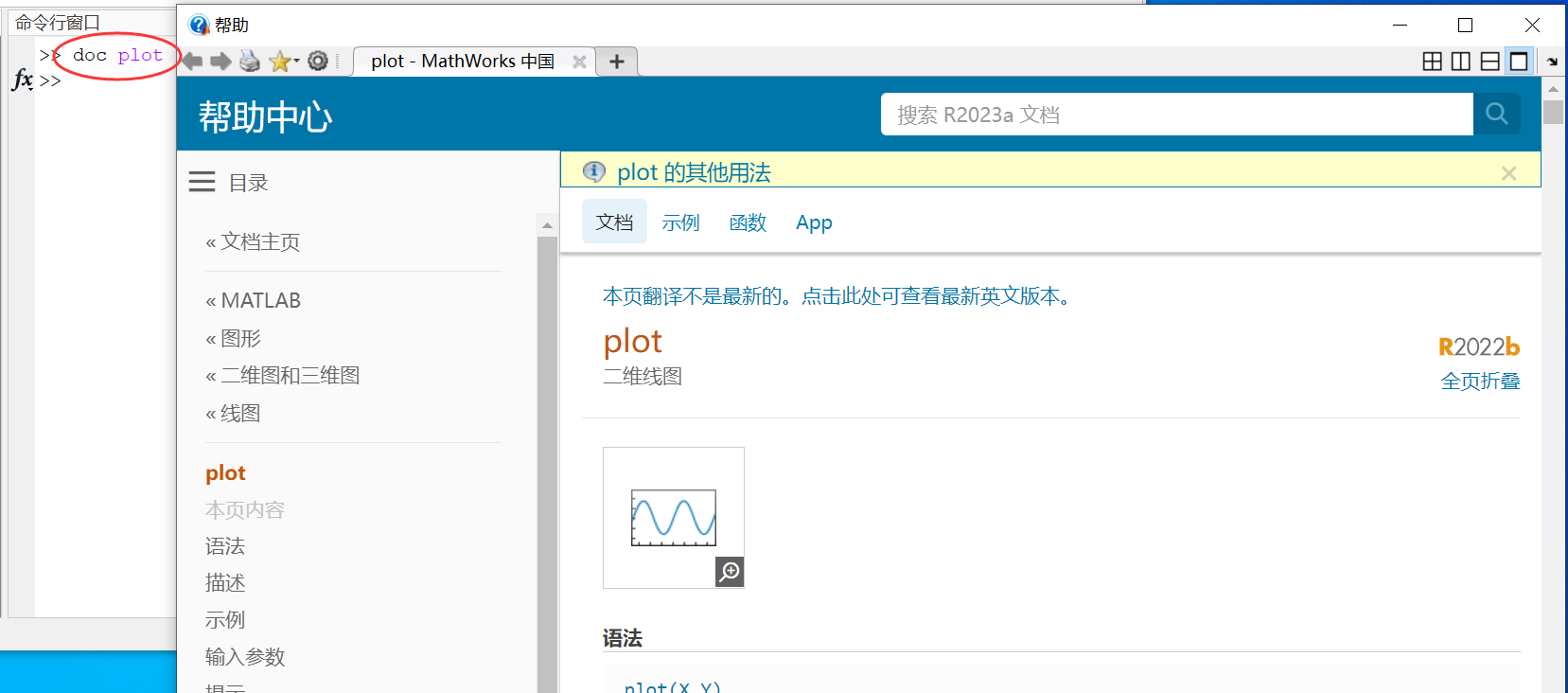Select the 文档 tab
This screenshot has height=693, width=1568.
(614, 222)
